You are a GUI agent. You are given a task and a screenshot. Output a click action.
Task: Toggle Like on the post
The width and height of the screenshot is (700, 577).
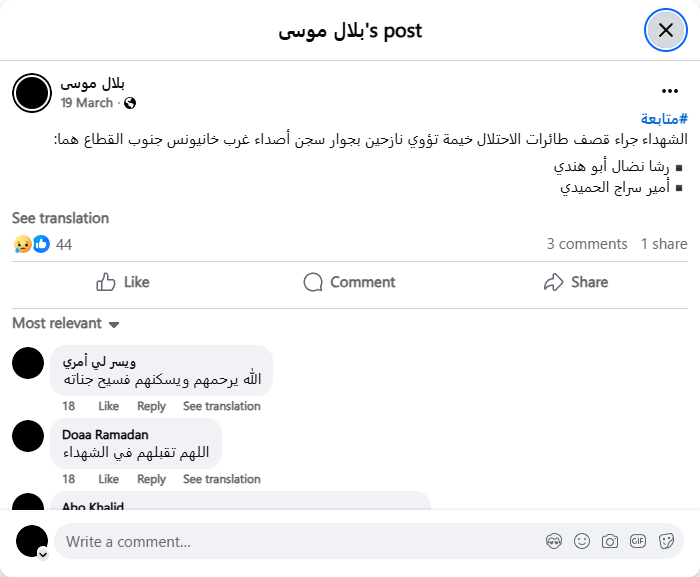(122, 282)
